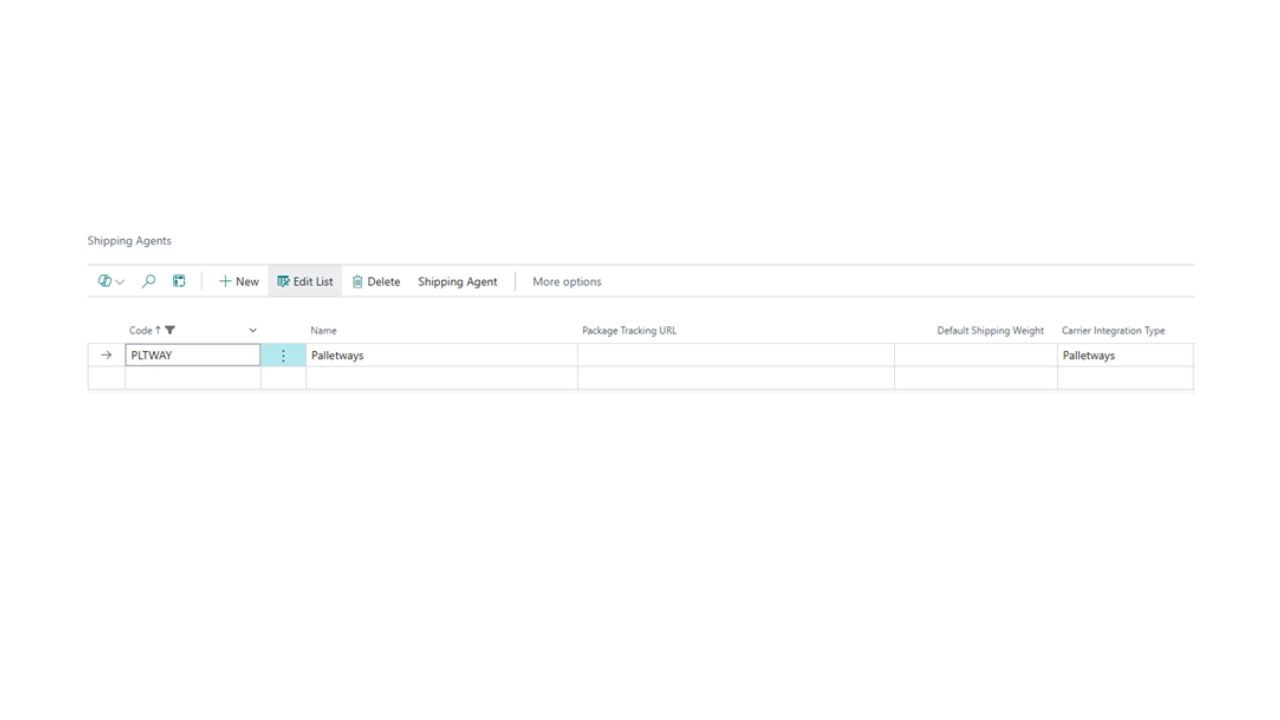Screen dimensions: 1280x720
Task: Click the PLTWAY code field
Action: tap(193, 355)
